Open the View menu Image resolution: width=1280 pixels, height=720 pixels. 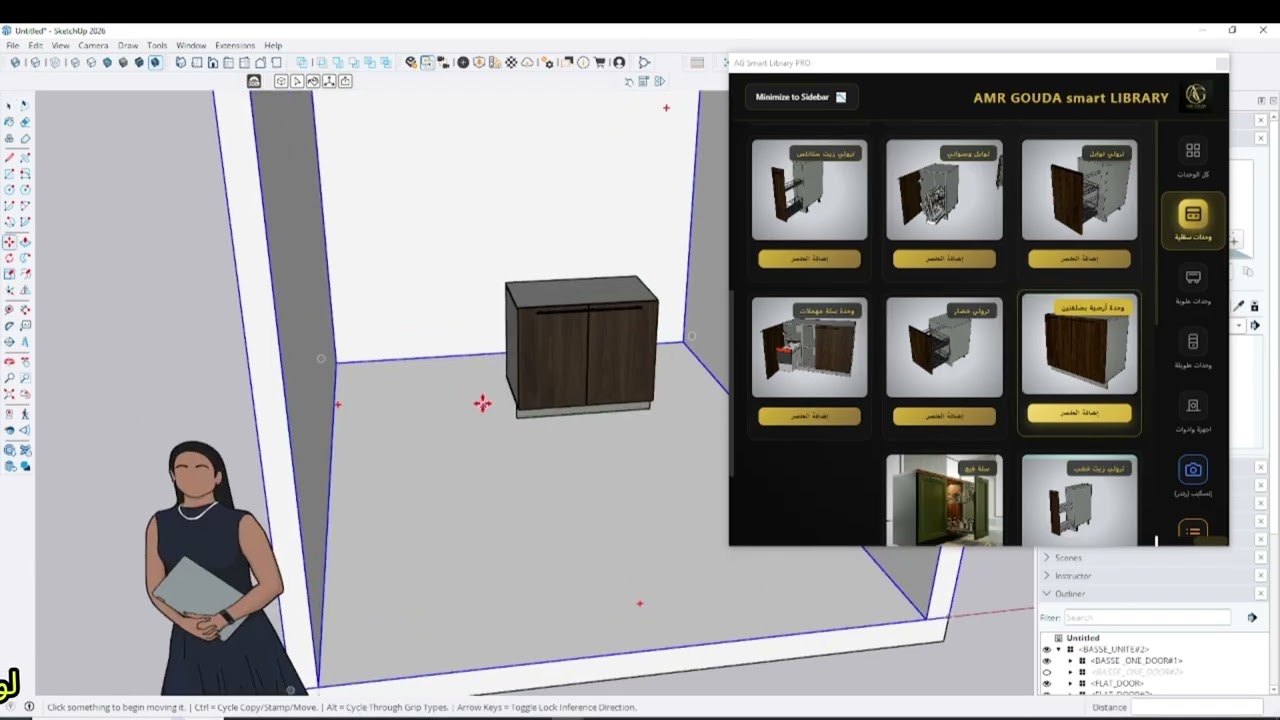pyautogui.click(x=61, y=45)
